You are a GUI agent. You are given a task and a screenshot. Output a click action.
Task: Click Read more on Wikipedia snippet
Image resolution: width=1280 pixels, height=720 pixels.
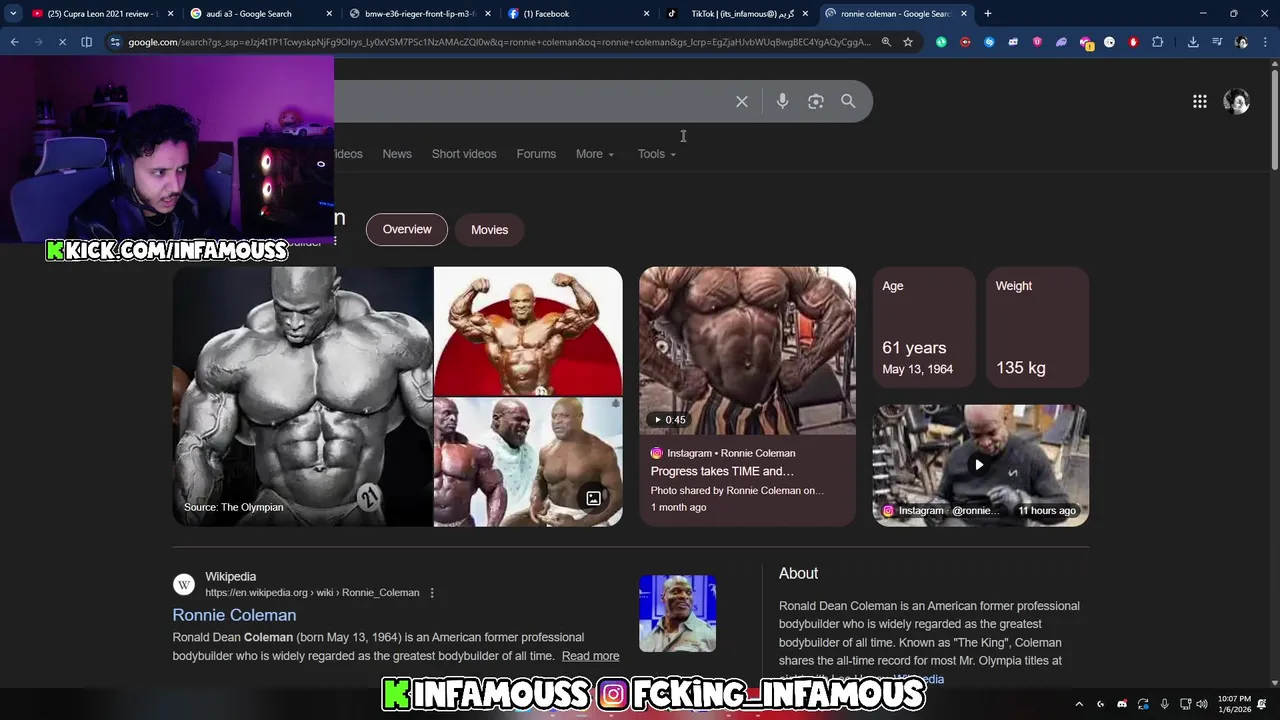590,656
